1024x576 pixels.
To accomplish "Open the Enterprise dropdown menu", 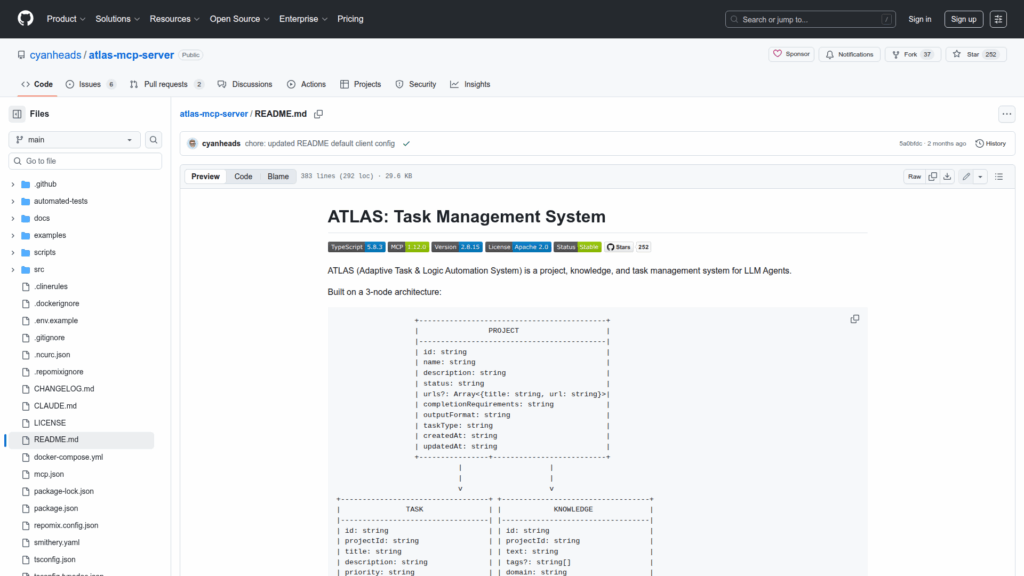I will (x=303, y=19).
